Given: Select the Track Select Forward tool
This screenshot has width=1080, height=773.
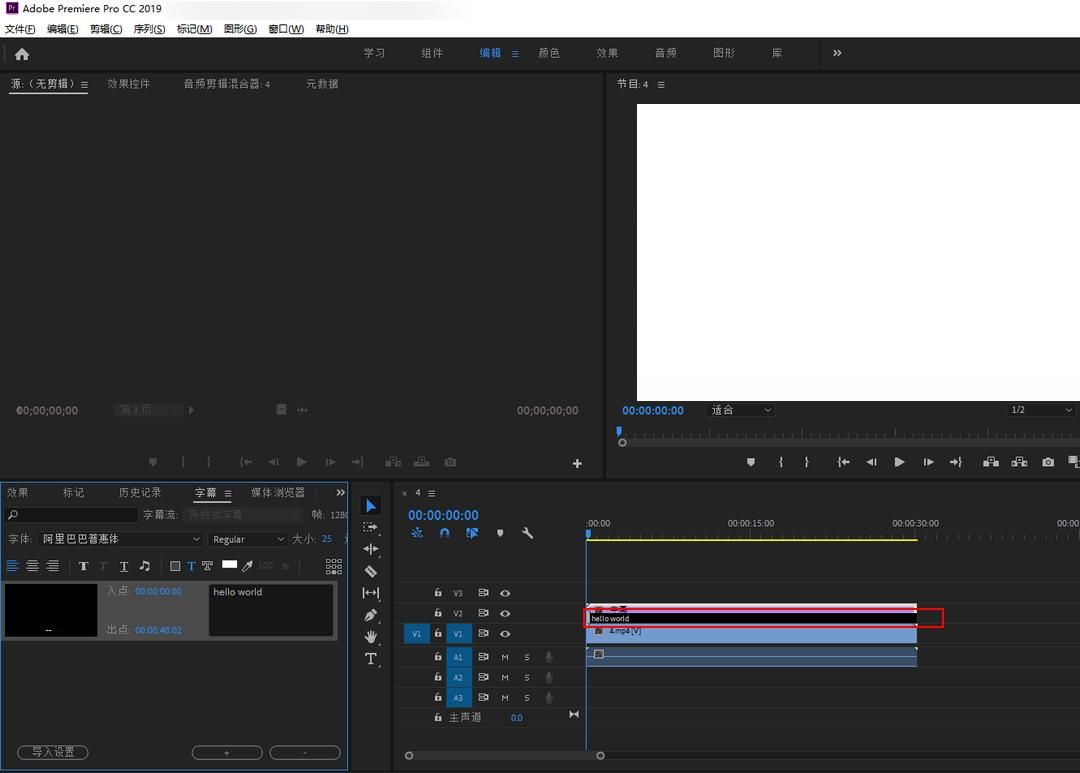Looking at the screenshot, I should coord(371,527).
